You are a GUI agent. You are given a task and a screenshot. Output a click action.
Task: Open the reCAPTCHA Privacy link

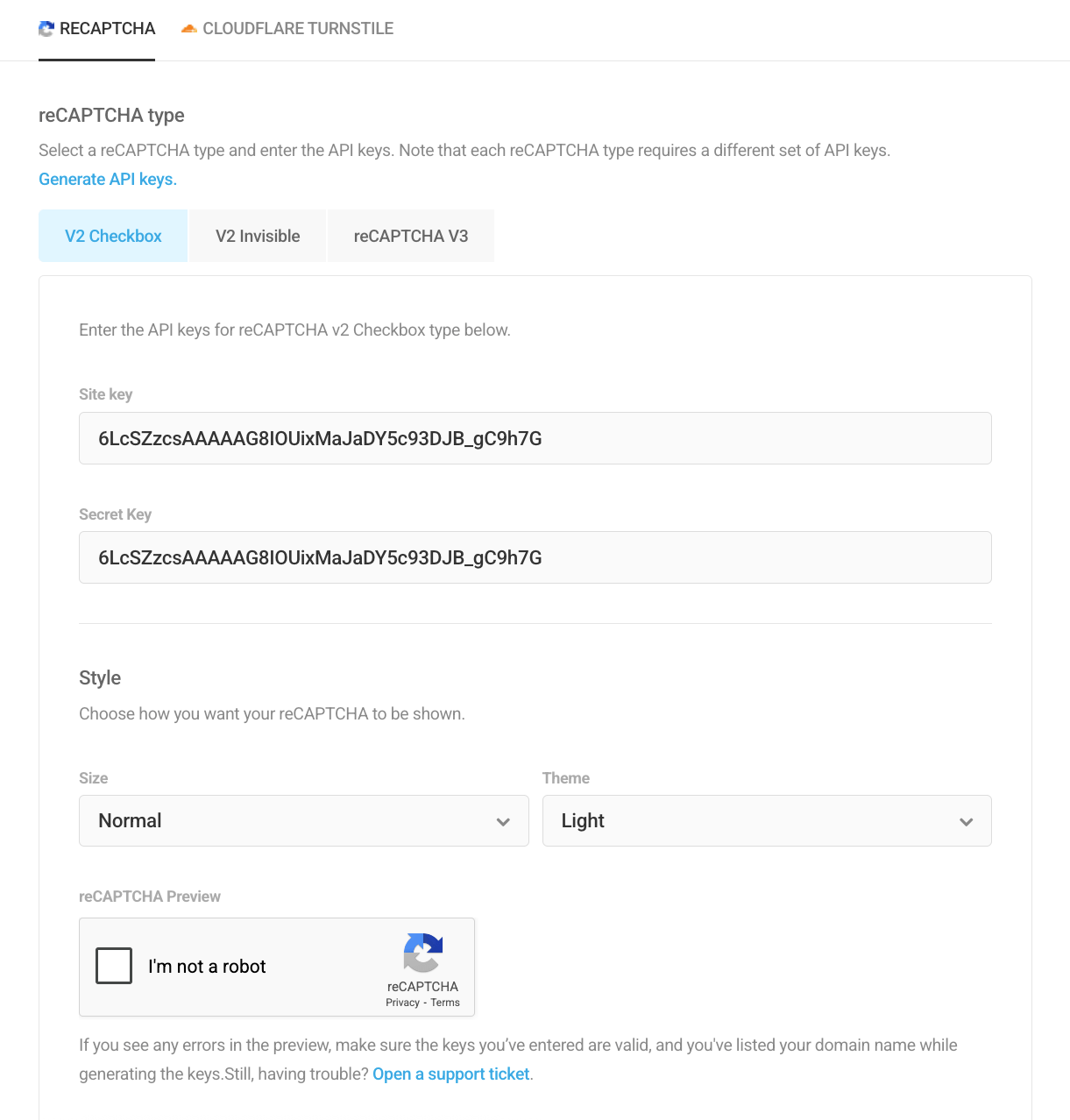pos(402,1002)
